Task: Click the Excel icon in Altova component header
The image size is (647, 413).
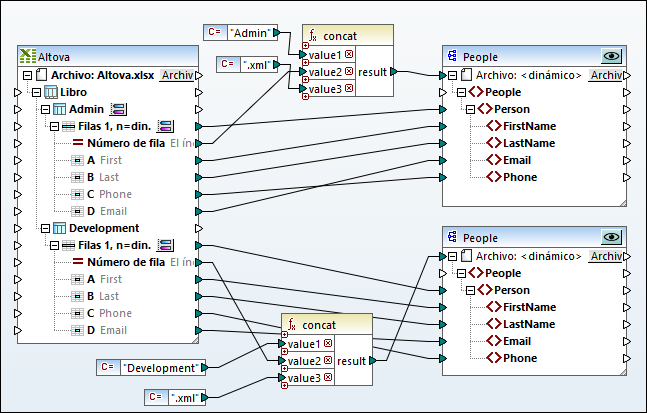Action: 28,59
